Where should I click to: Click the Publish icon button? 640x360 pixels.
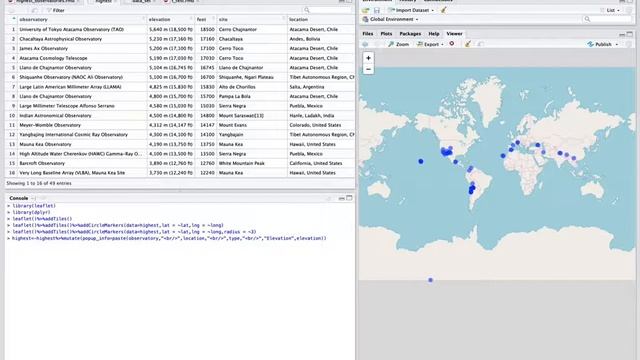[599, 44]
